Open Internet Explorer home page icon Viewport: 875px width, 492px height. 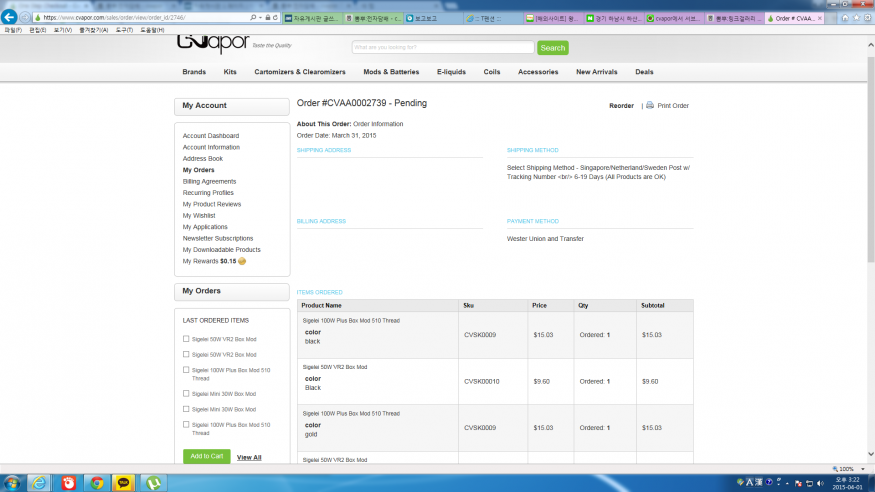845,18
